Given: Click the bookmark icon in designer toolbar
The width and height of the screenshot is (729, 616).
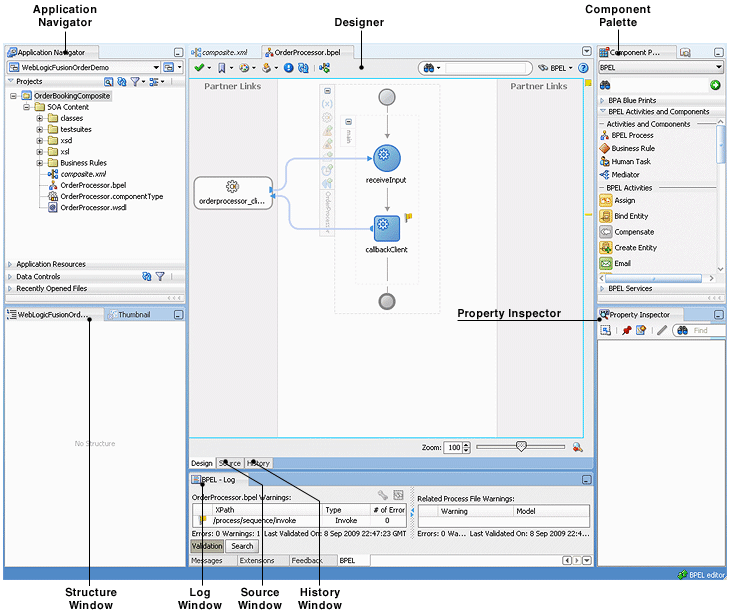Looking at the screenshot, I should coord(222,68).
